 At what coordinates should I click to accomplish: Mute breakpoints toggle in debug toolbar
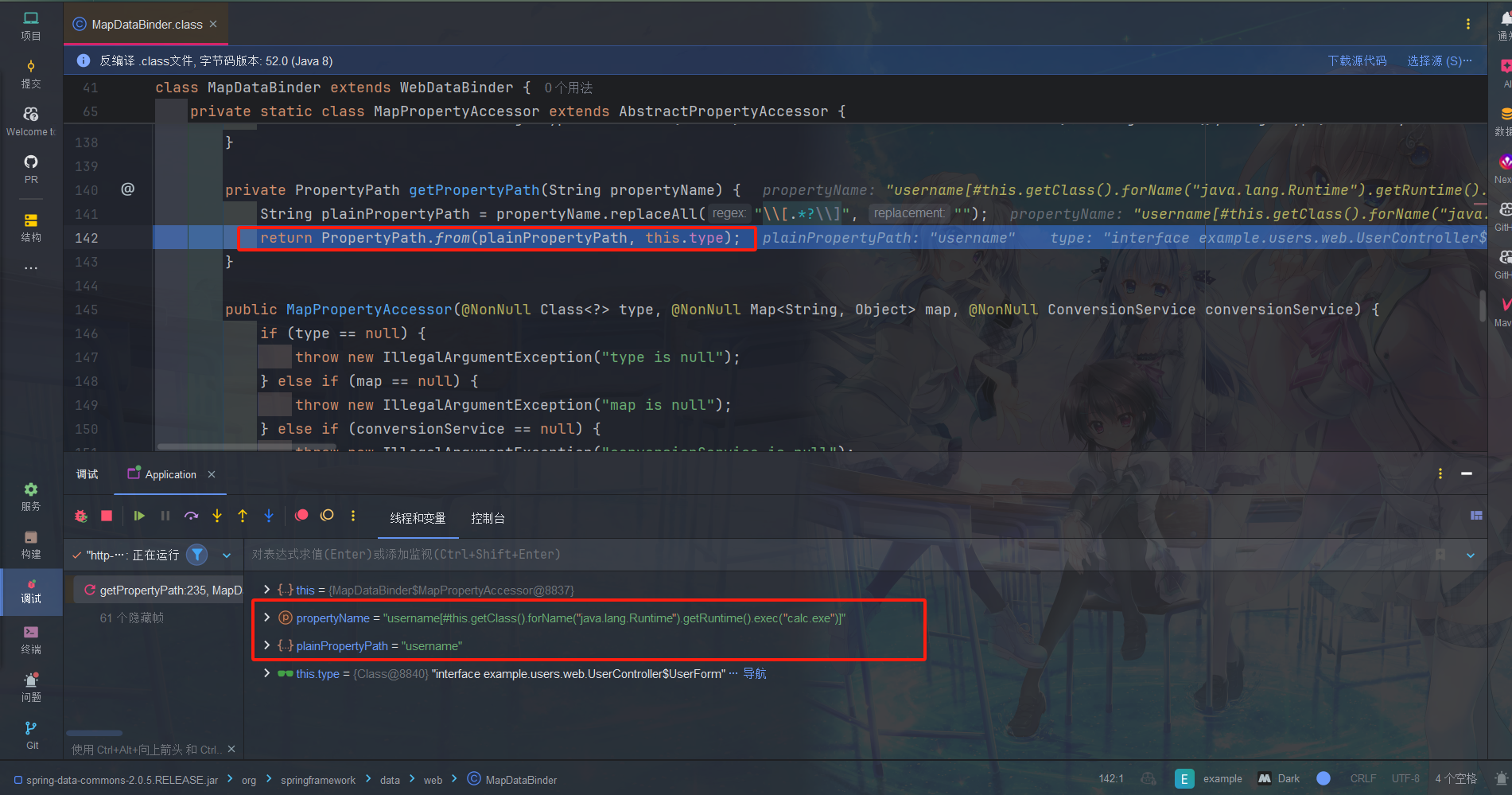[x=327, y=516]
